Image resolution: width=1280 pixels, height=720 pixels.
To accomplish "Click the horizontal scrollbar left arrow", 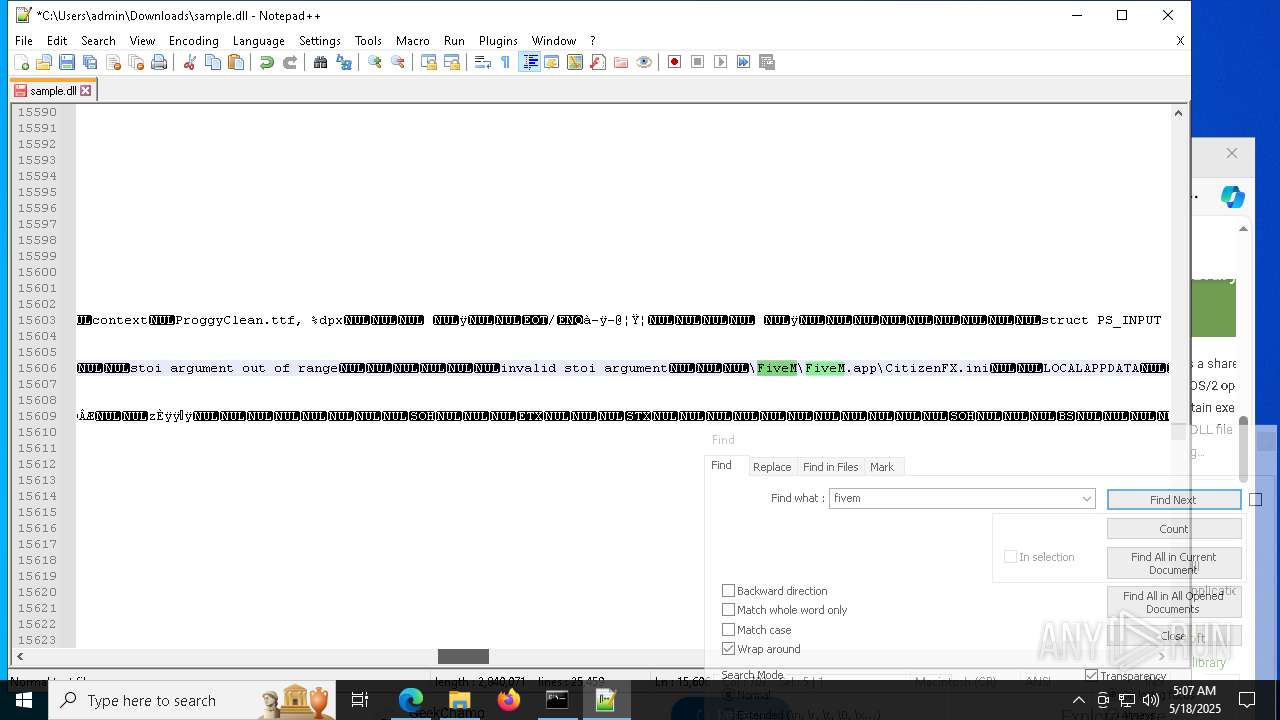I will [19, 656].
